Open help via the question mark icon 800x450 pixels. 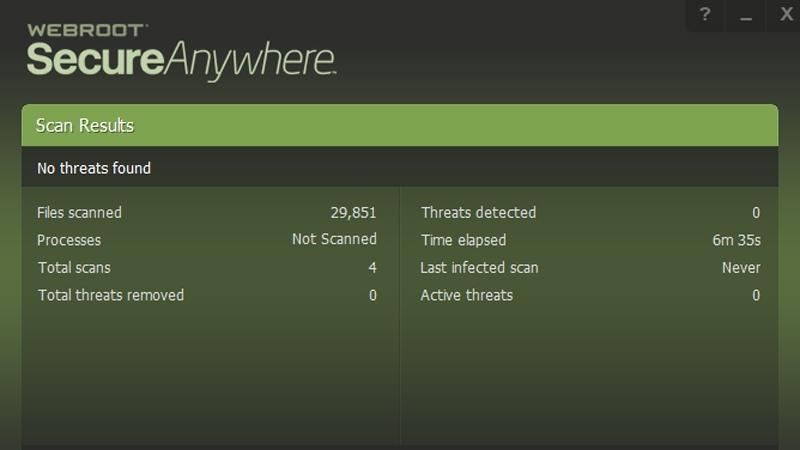coord(705,15)
